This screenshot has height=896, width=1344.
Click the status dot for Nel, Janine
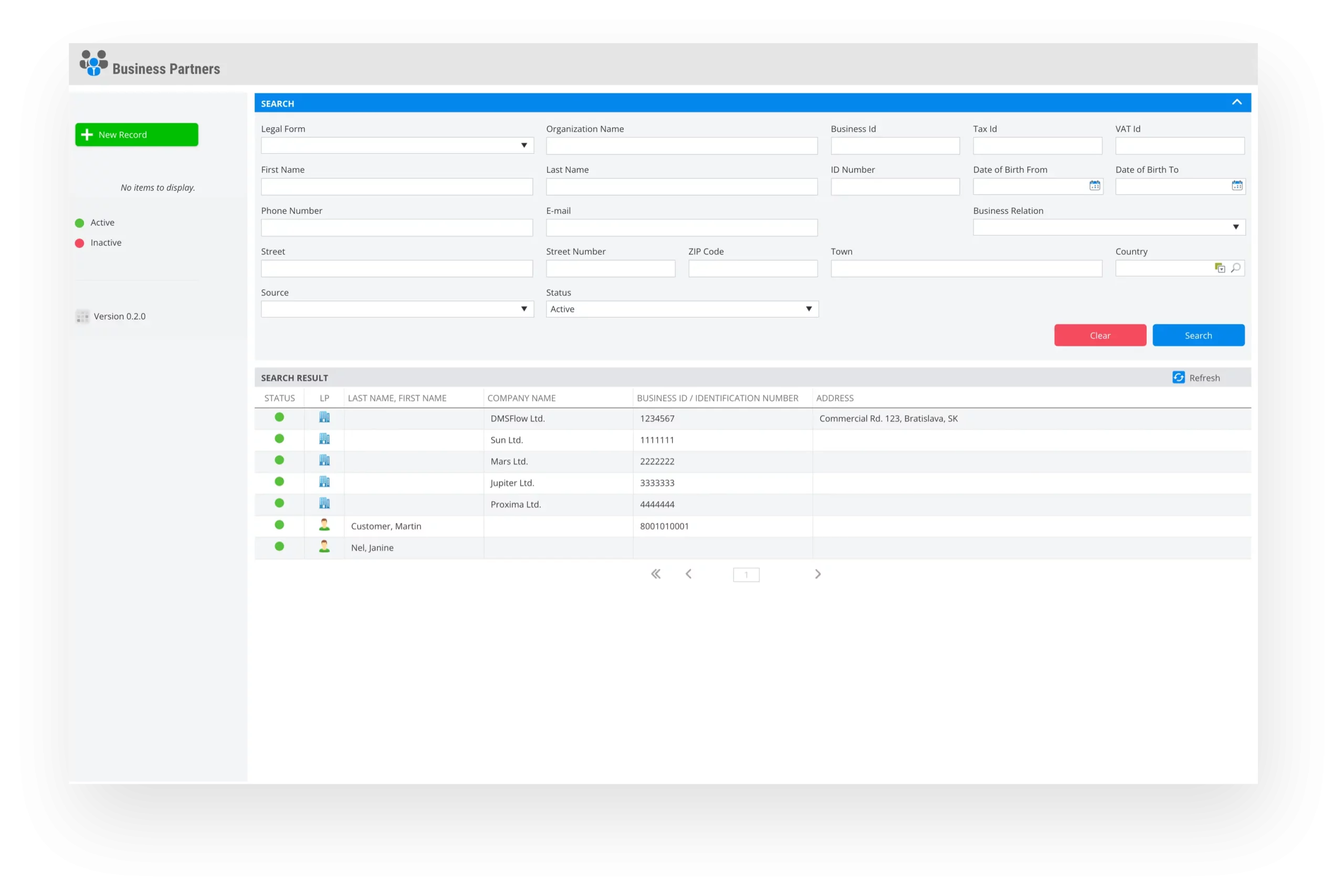pyautogui.click(x=279, y=547)
